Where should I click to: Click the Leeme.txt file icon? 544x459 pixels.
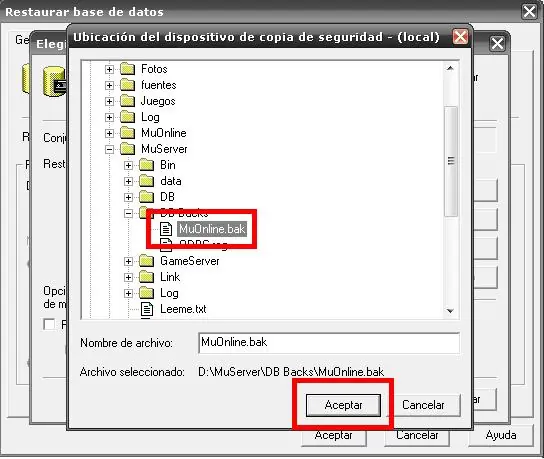[147, 309]
